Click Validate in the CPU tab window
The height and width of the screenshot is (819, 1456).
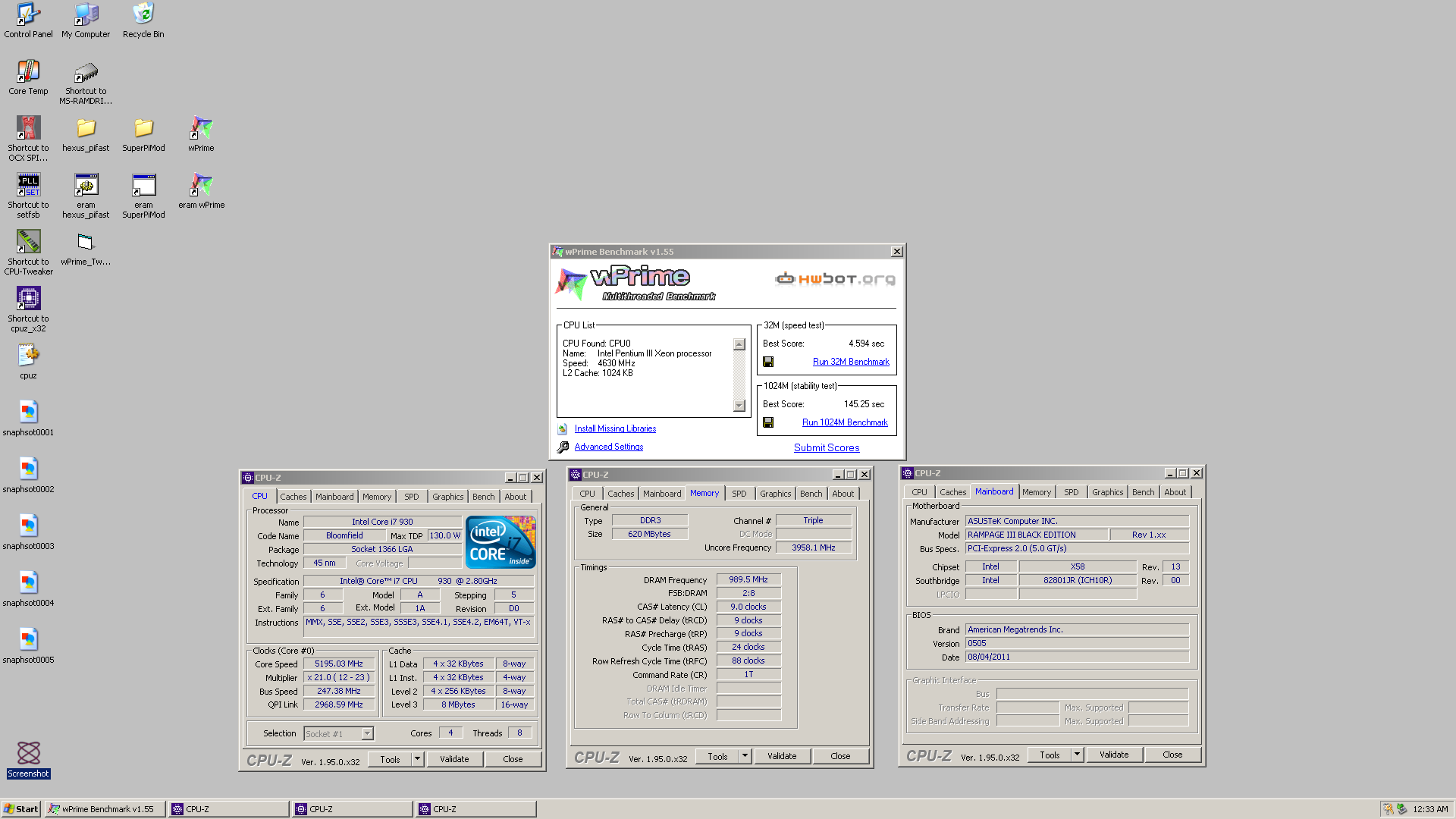tap(454, 759)
